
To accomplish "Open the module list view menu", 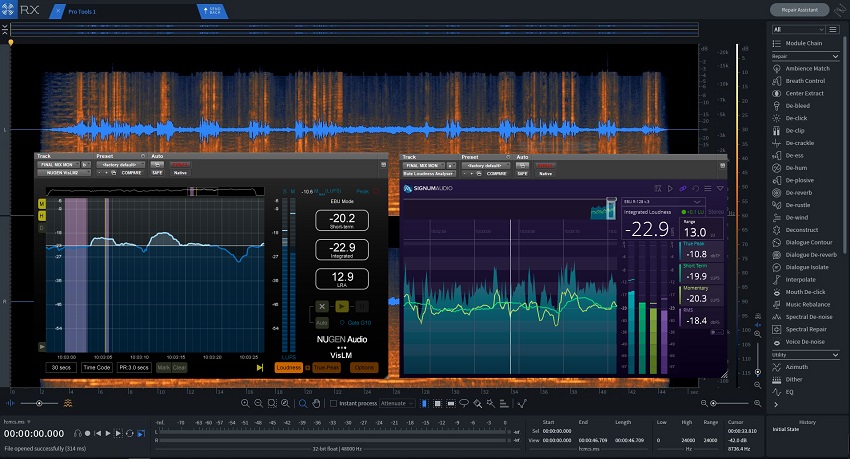I will coord(833,29).
